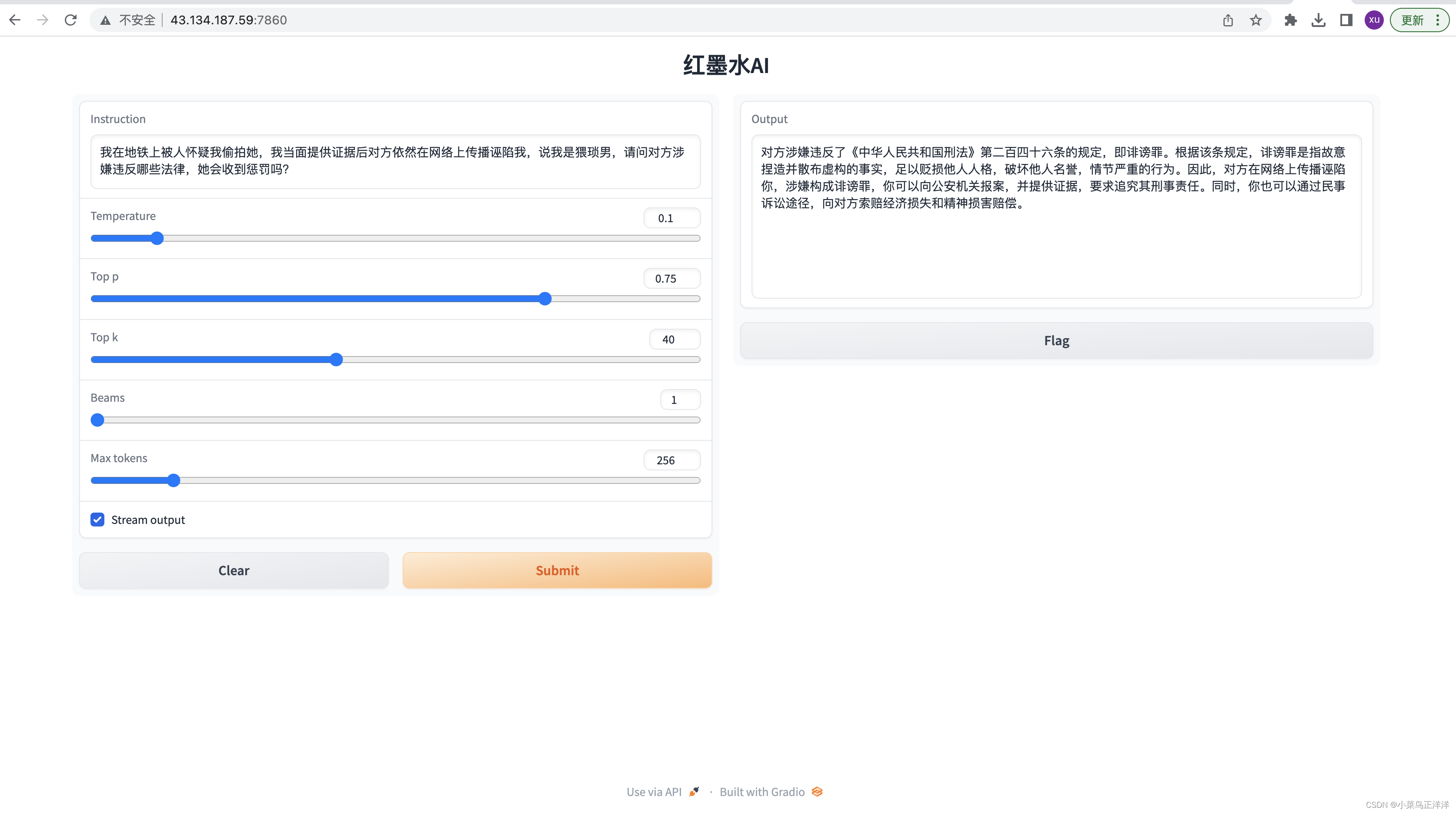Open the three-dot browser menu

pyautogui.click(x=1438, y=20)
